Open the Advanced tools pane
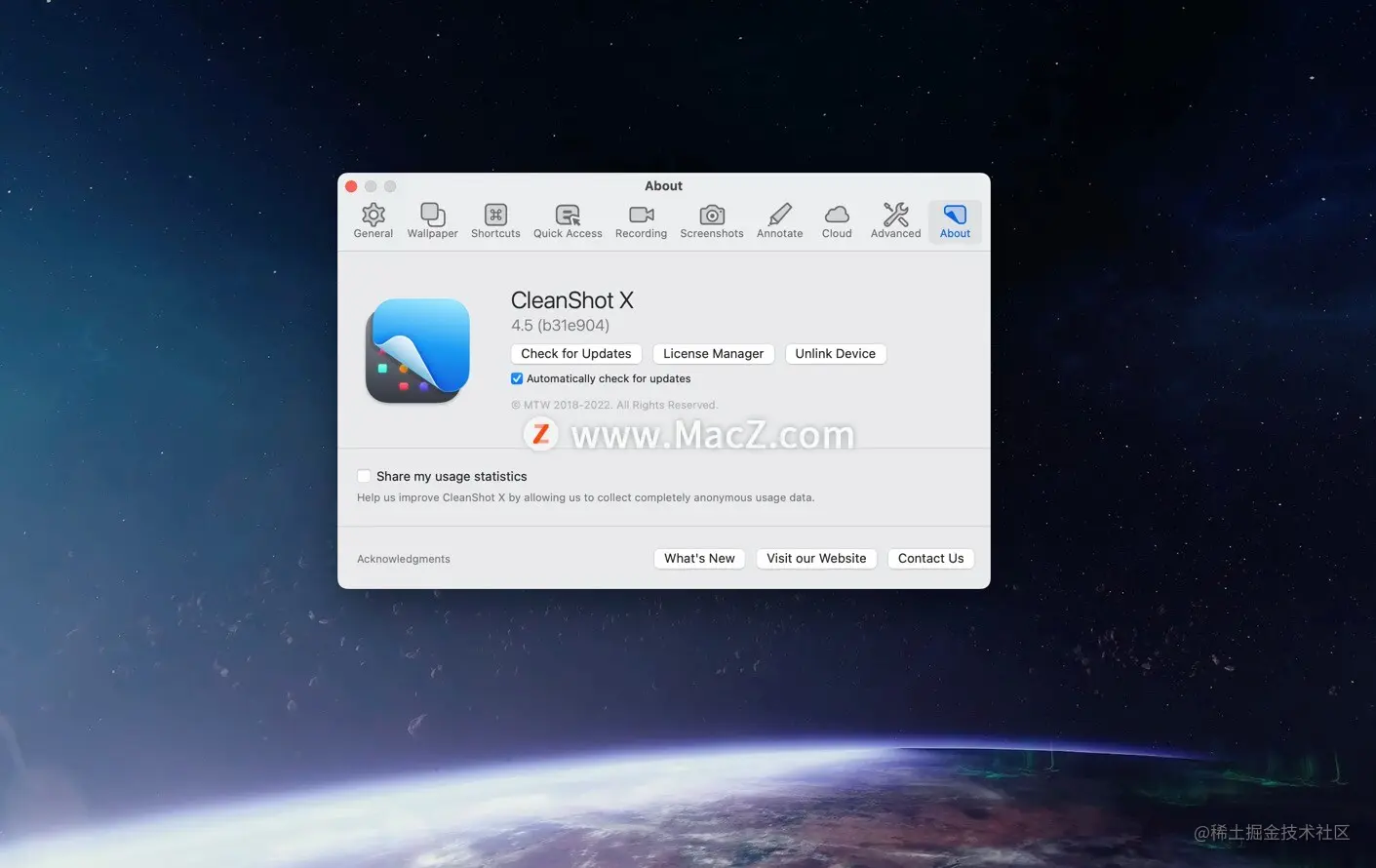This screenshot has height=868, width=1376. pos(895,220)
